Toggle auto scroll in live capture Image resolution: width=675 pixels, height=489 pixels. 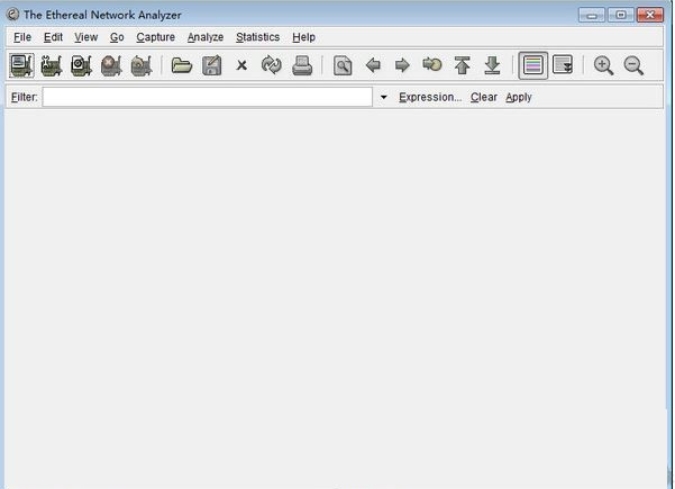[x=563, y=65]
